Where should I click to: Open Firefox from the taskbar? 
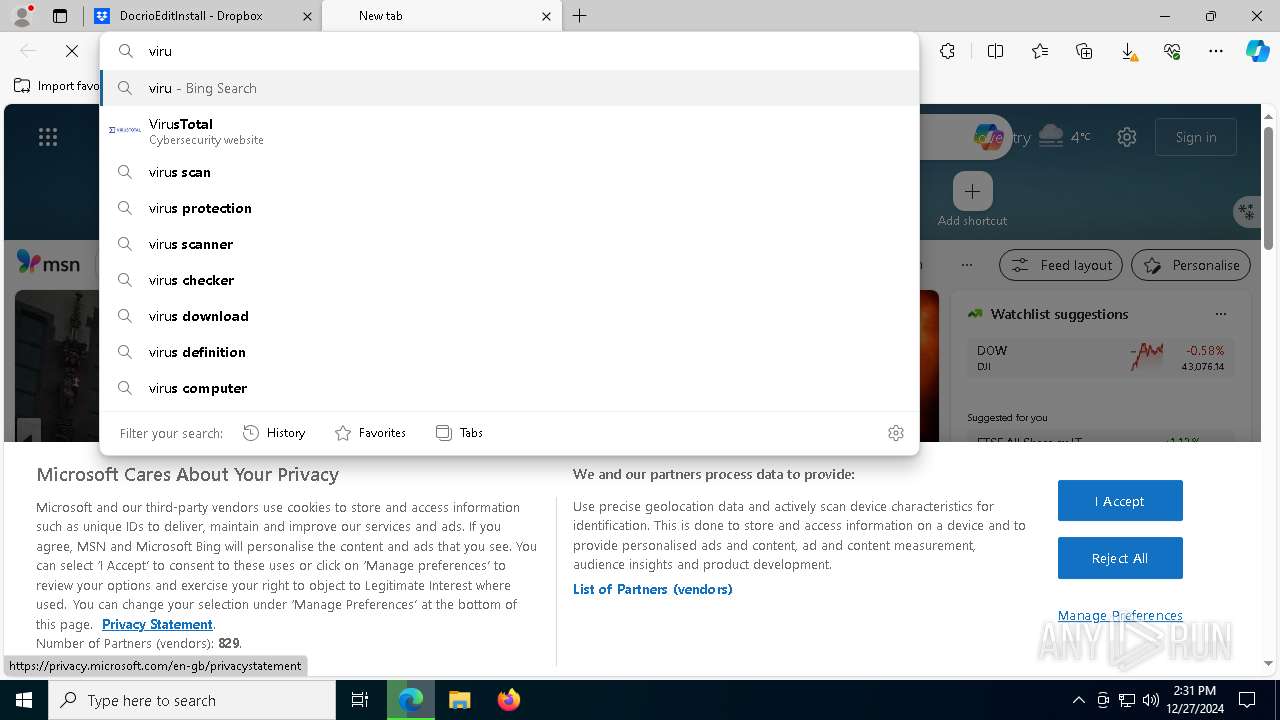pyautogui.click(x=508, y=700)
